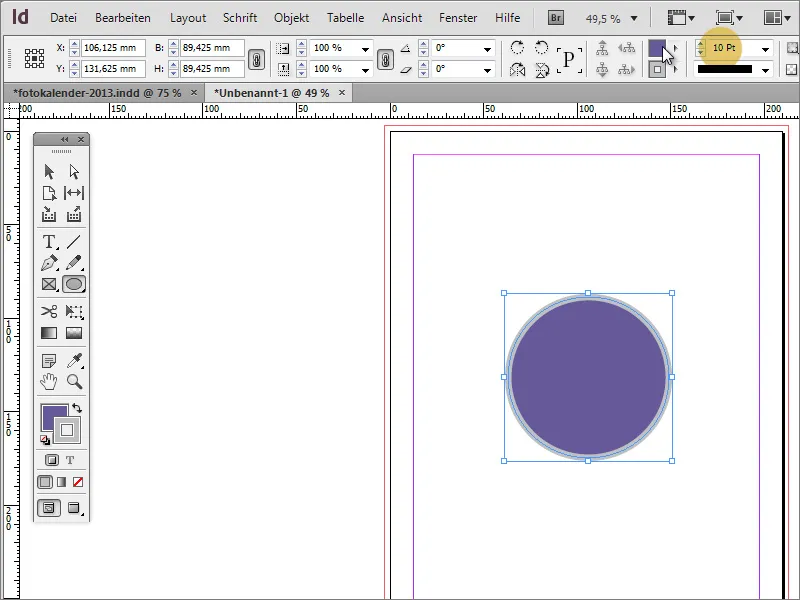Select the Page tool

[x=49, y=193]
